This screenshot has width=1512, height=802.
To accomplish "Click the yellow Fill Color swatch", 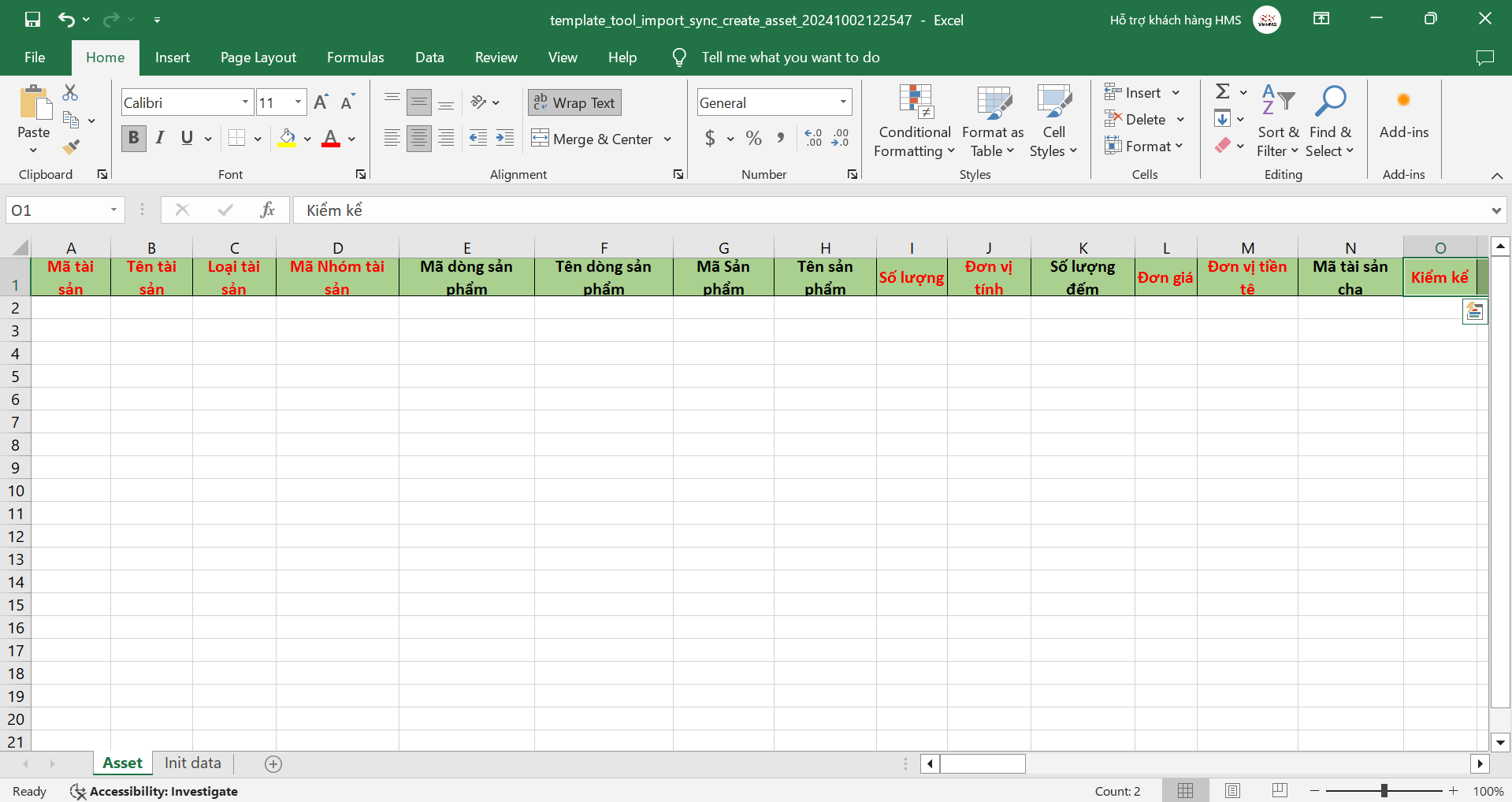I will tap(287, 139).
